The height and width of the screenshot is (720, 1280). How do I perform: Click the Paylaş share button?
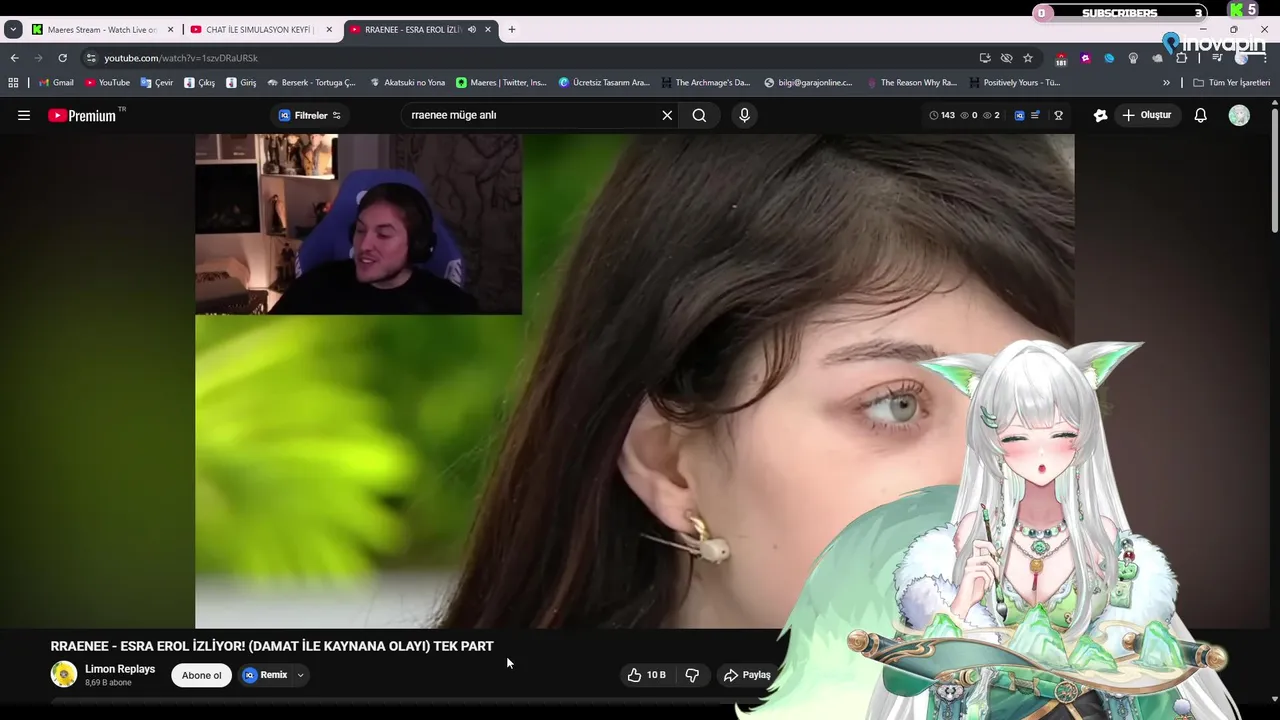pos(747,675)
